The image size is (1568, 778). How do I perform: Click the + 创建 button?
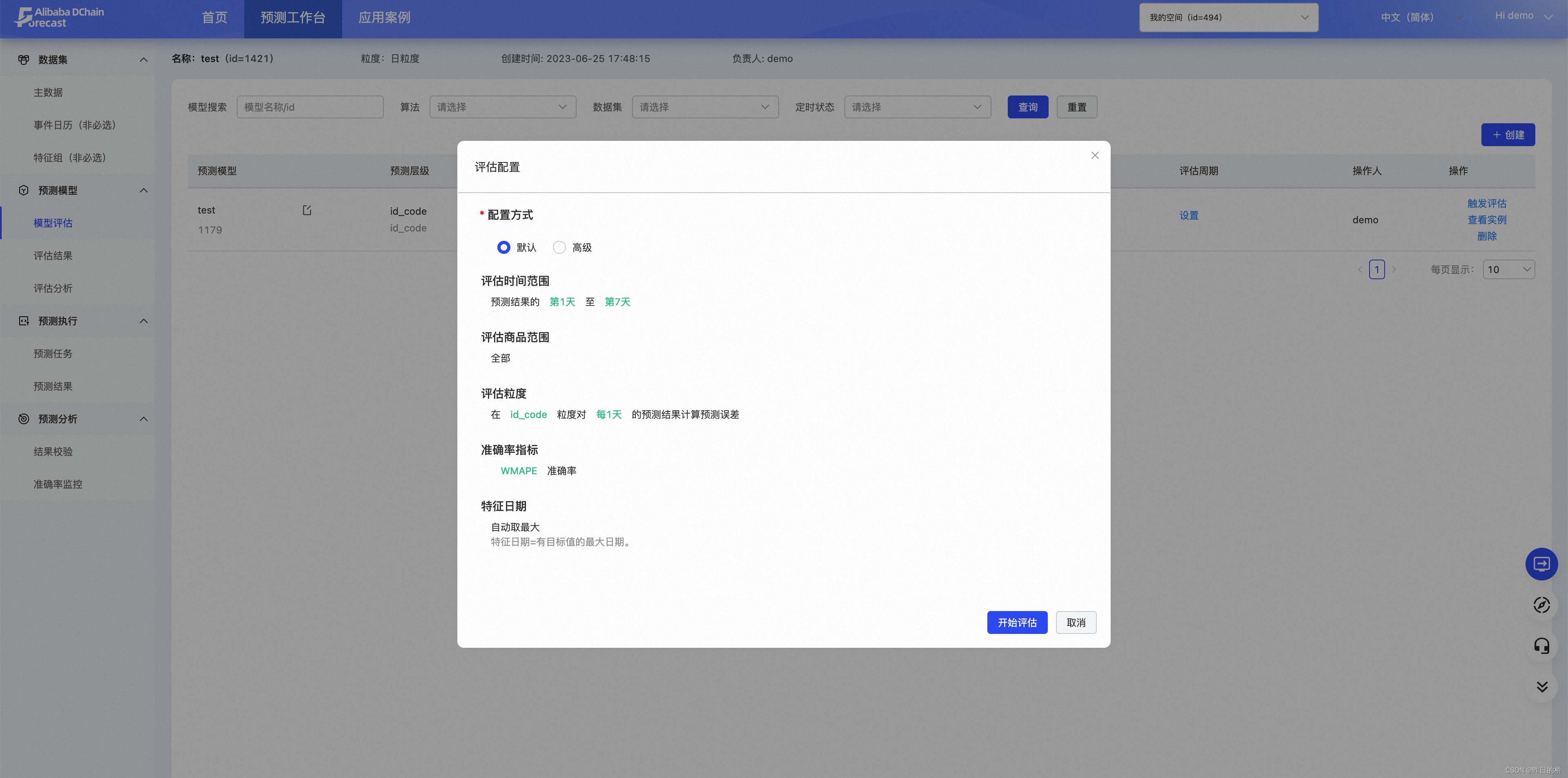(x=1508, y=135)
